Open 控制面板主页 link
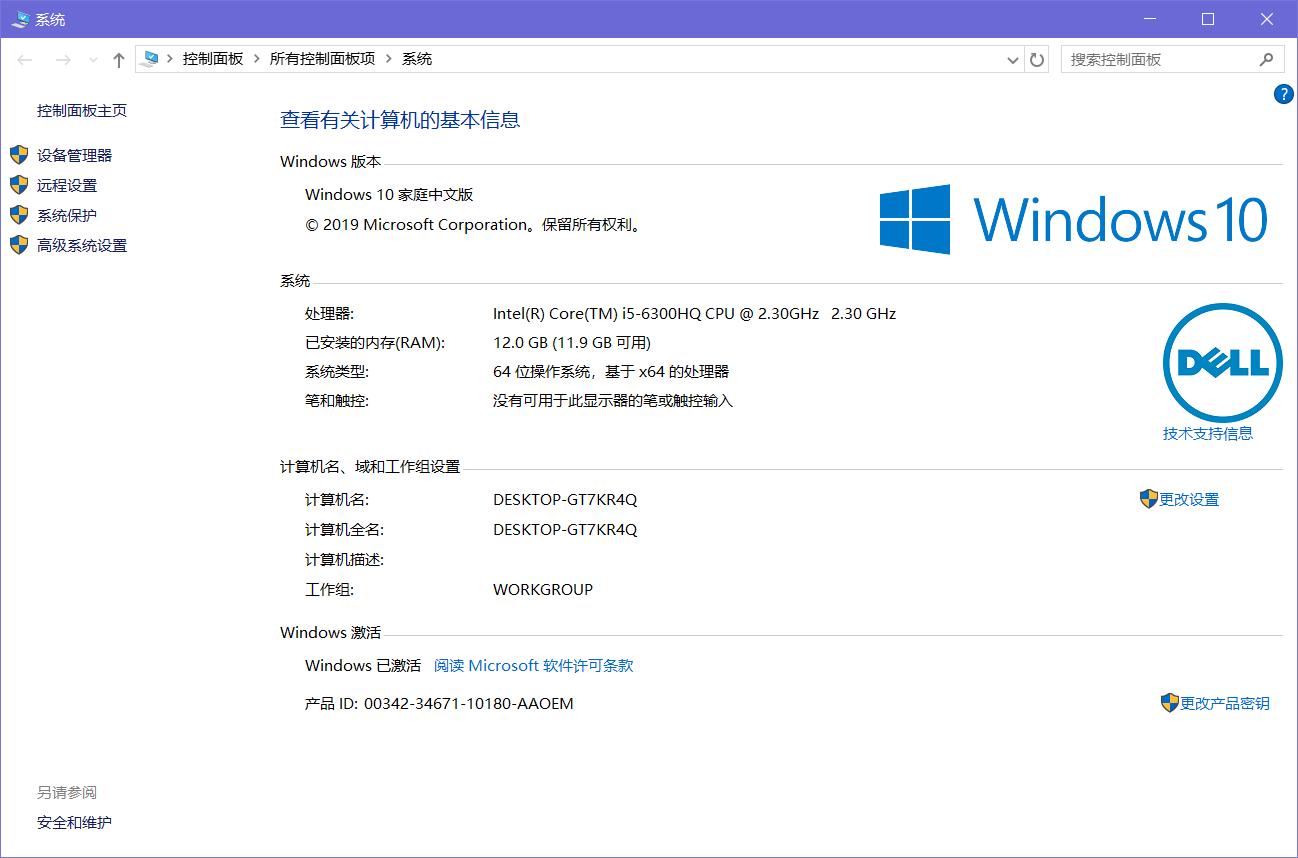This screenshot has height=858, width=1298. coord(82,111)
